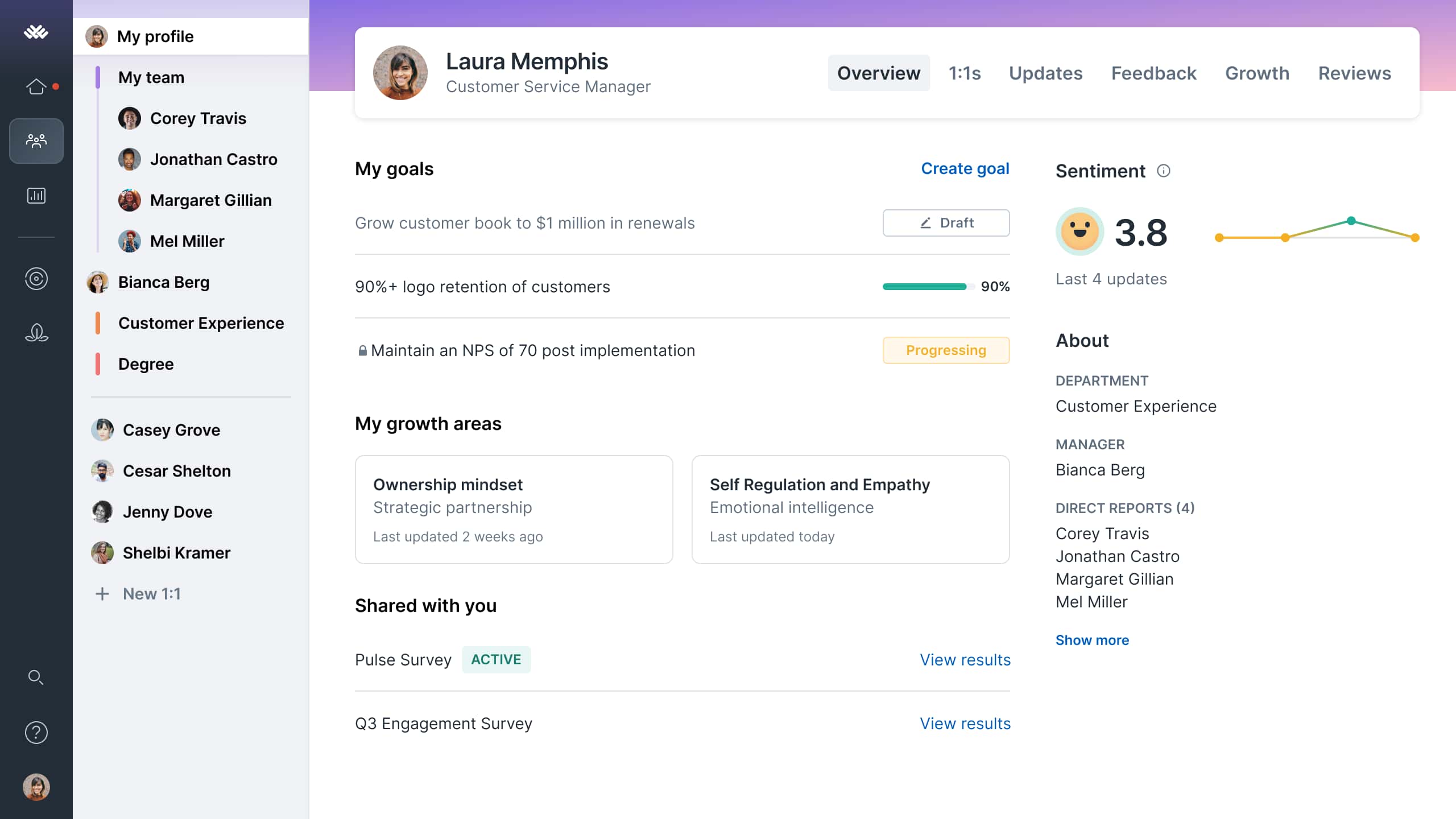Select the People icon in the left sidebar

pos(36,140)
